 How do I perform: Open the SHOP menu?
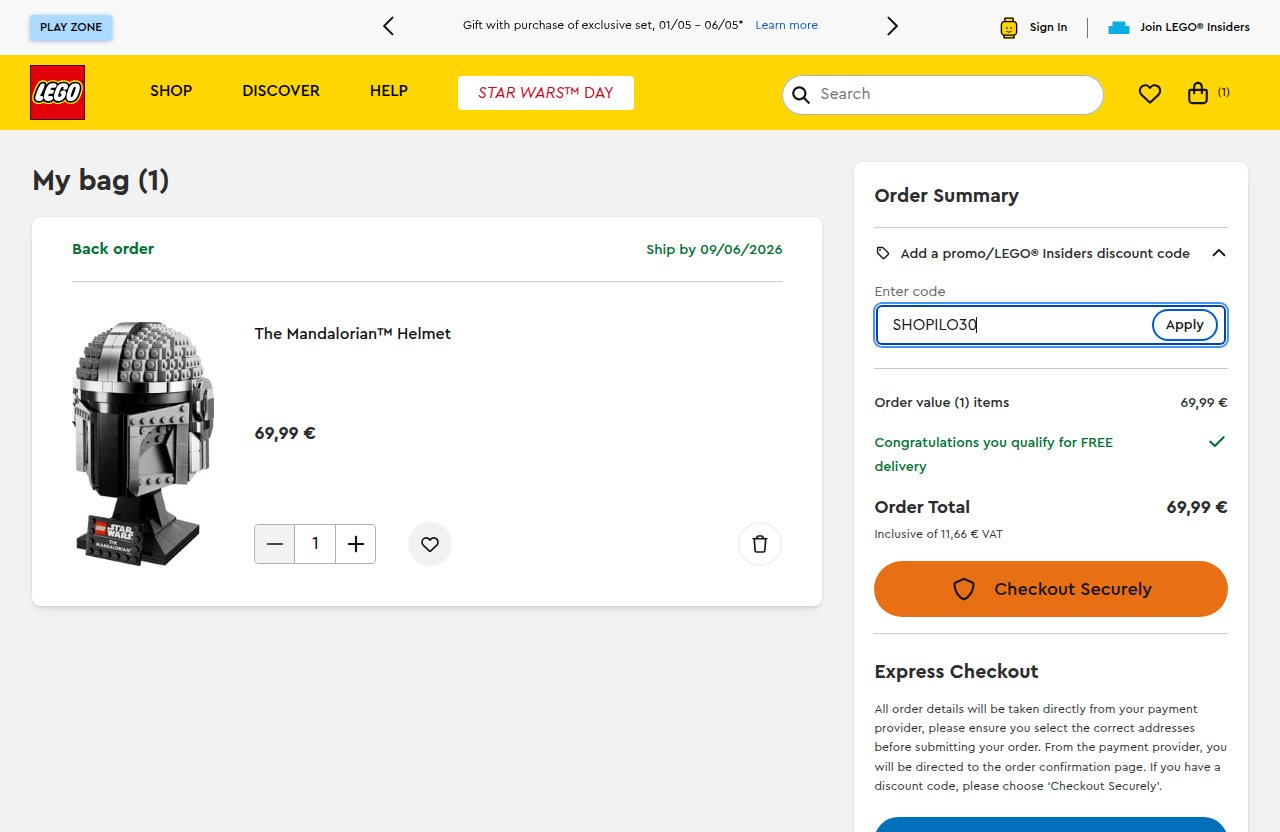[171, 91]
